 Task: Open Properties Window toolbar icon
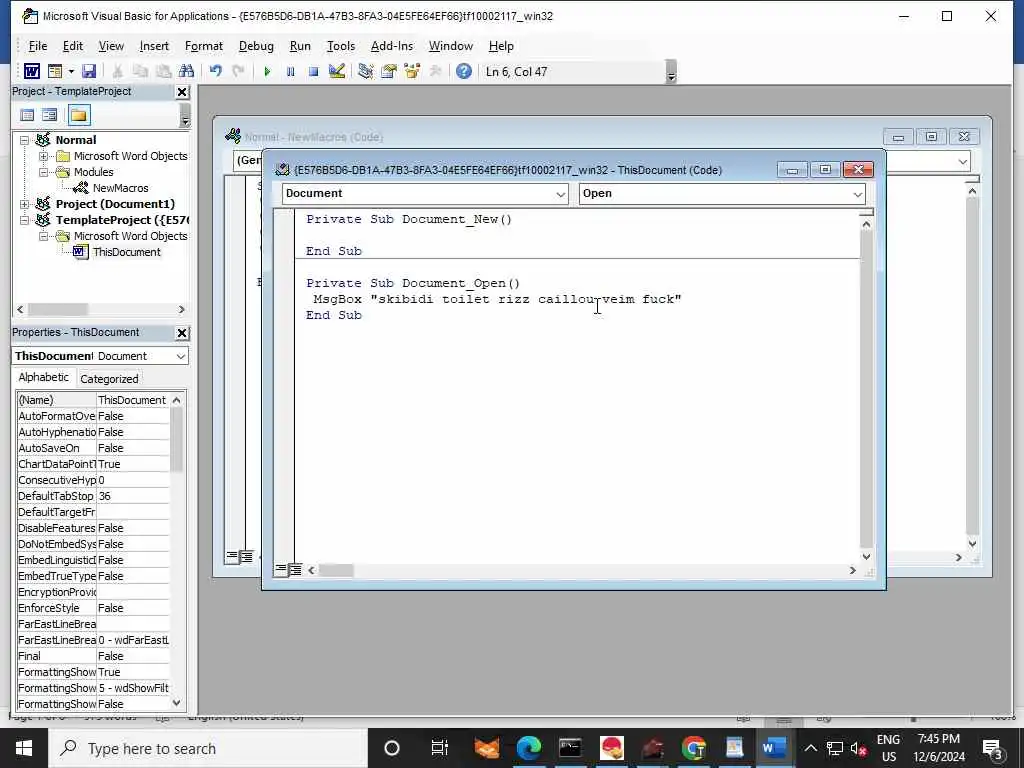point(389,71)
